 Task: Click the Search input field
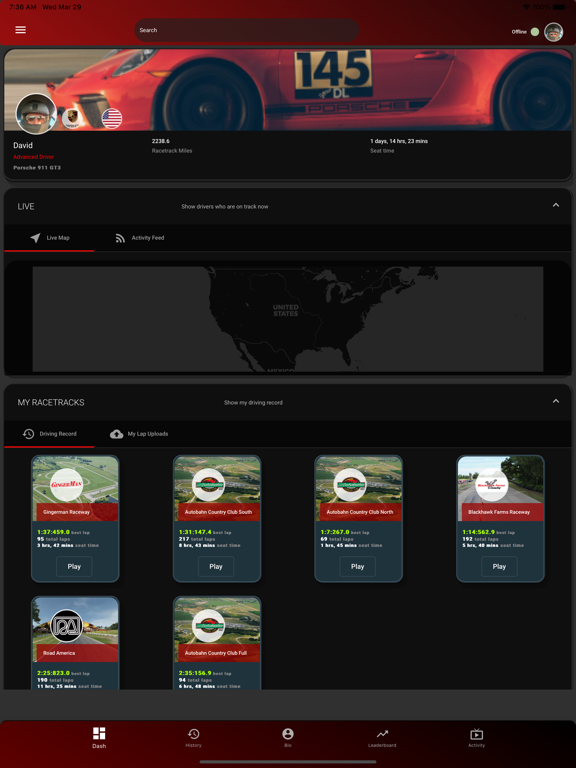(246, 30)
